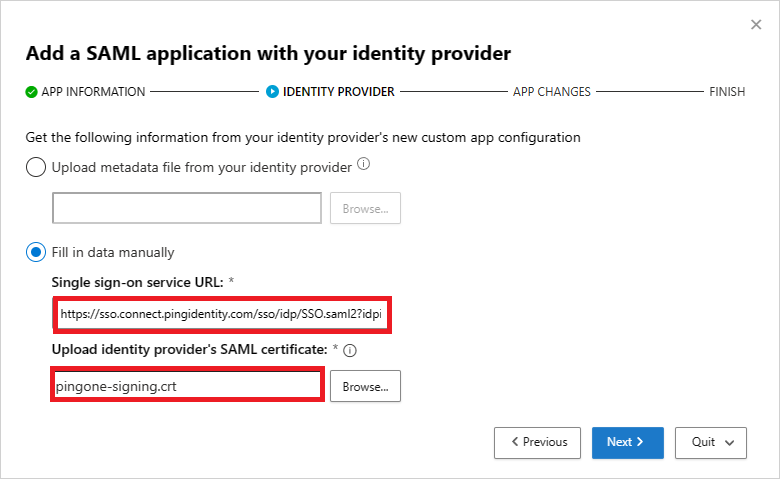780x479 pixels.
Task: Select Fill in data manually radio button
Action: (36, 252)
